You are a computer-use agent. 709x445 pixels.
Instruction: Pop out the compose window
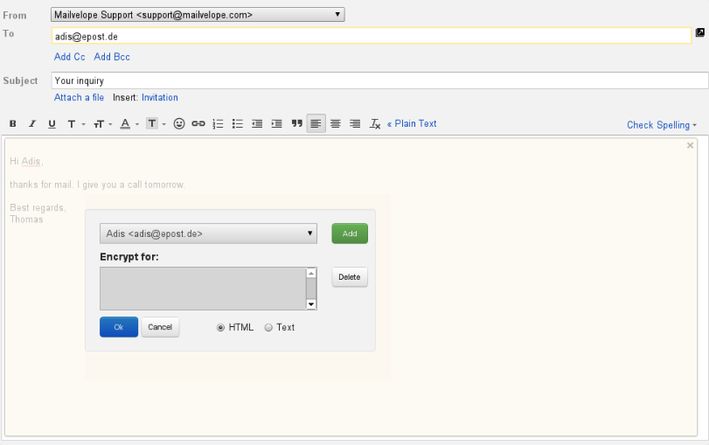click(700, 33)
